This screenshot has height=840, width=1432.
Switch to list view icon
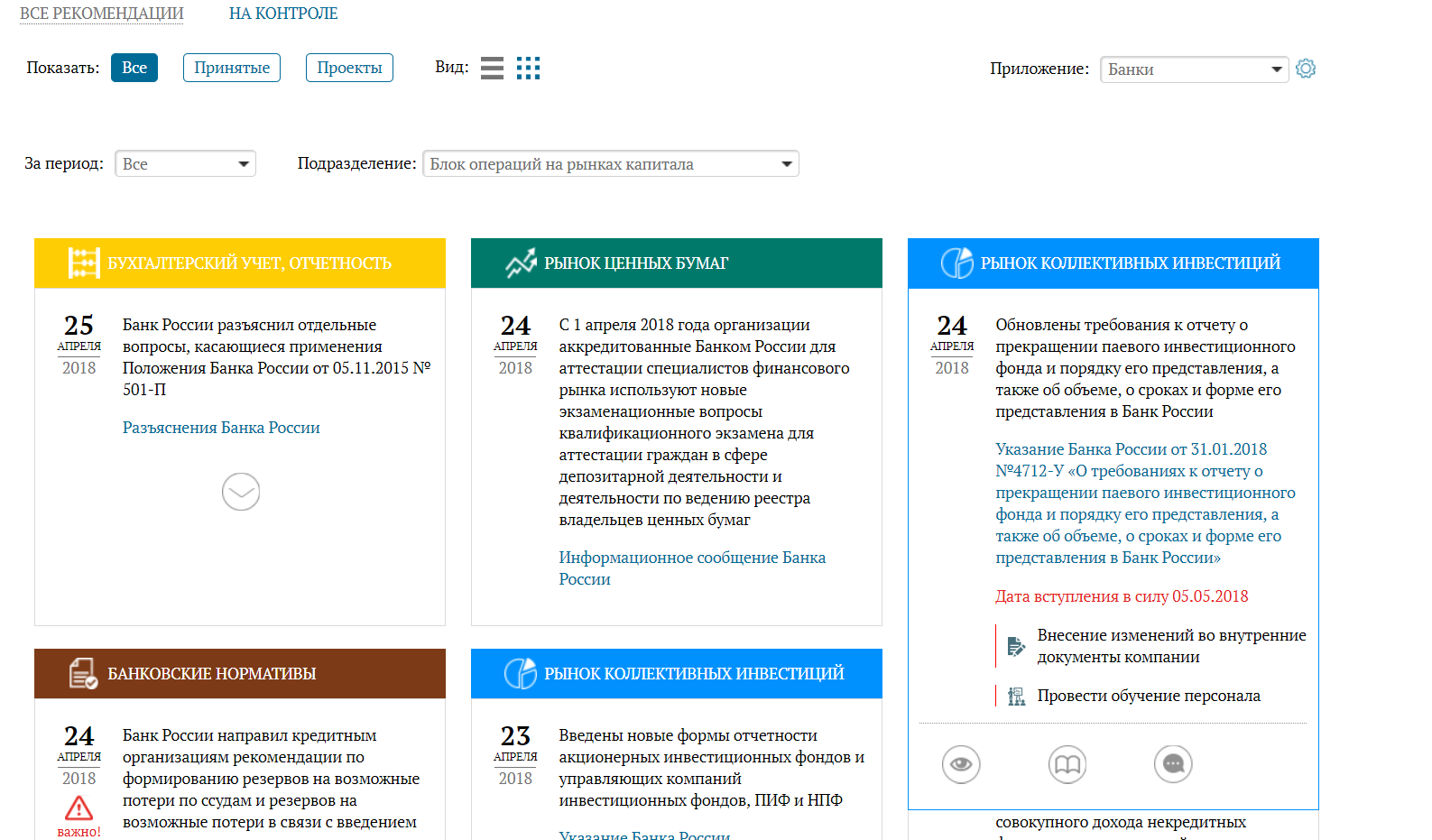(492, 69)
